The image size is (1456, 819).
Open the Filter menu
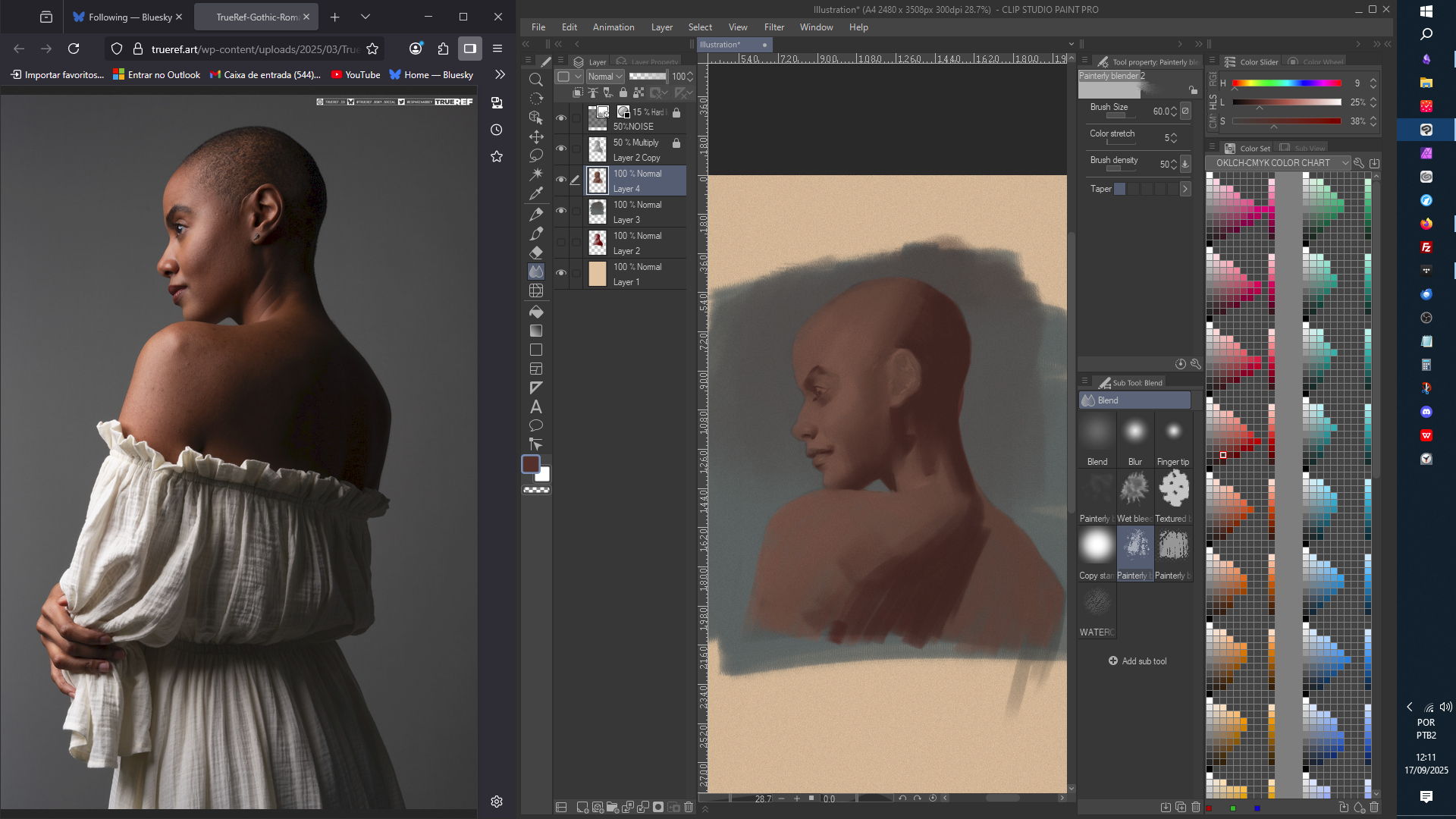tap(773, 27)
